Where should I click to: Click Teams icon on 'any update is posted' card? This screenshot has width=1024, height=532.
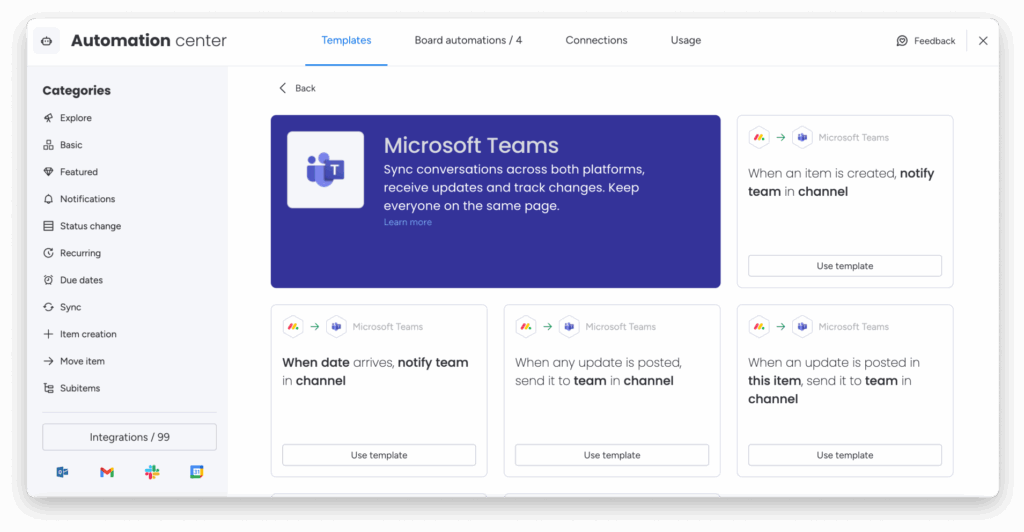click(569, 327)
